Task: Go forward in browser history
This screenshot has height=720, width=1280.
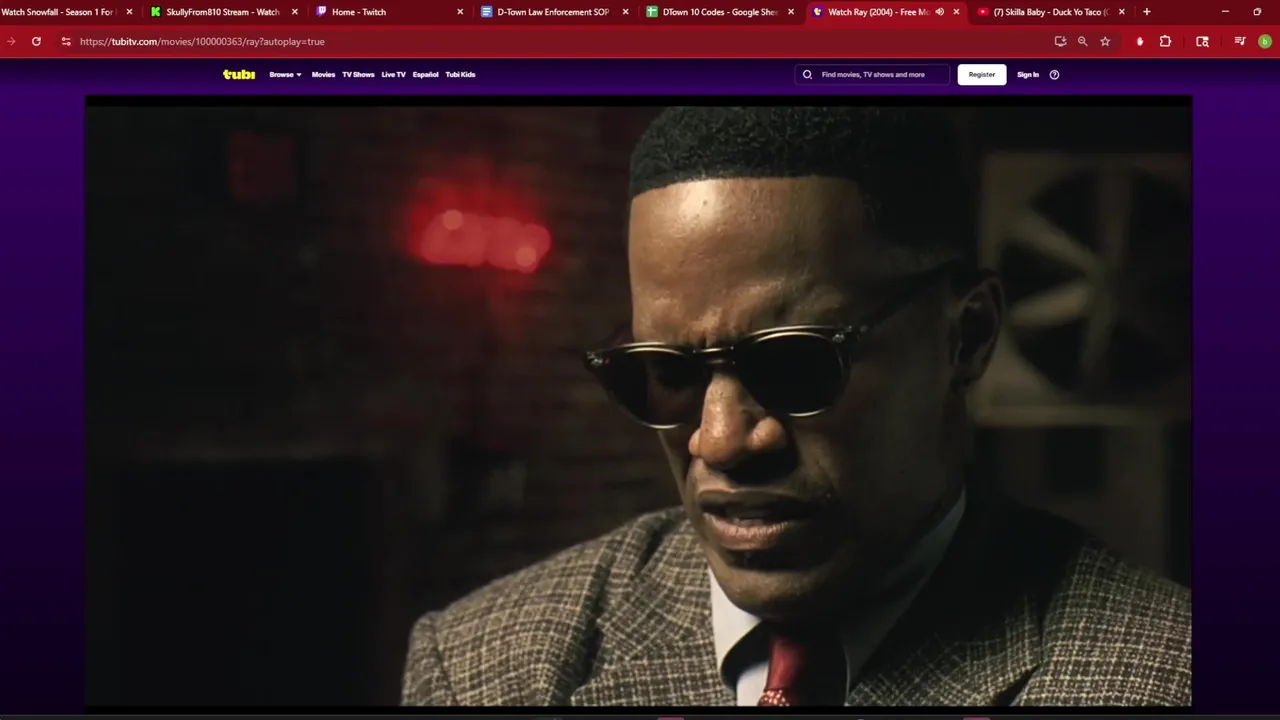Action: pos(11,41)
